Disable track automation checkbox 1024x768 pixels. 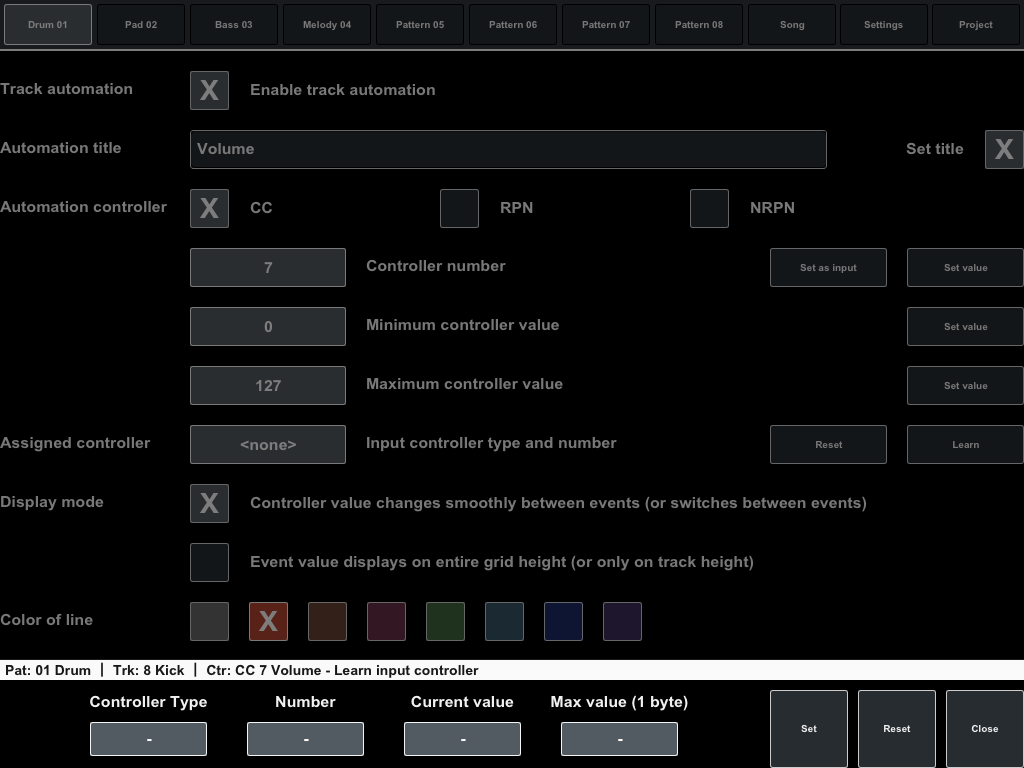[209, 90]
